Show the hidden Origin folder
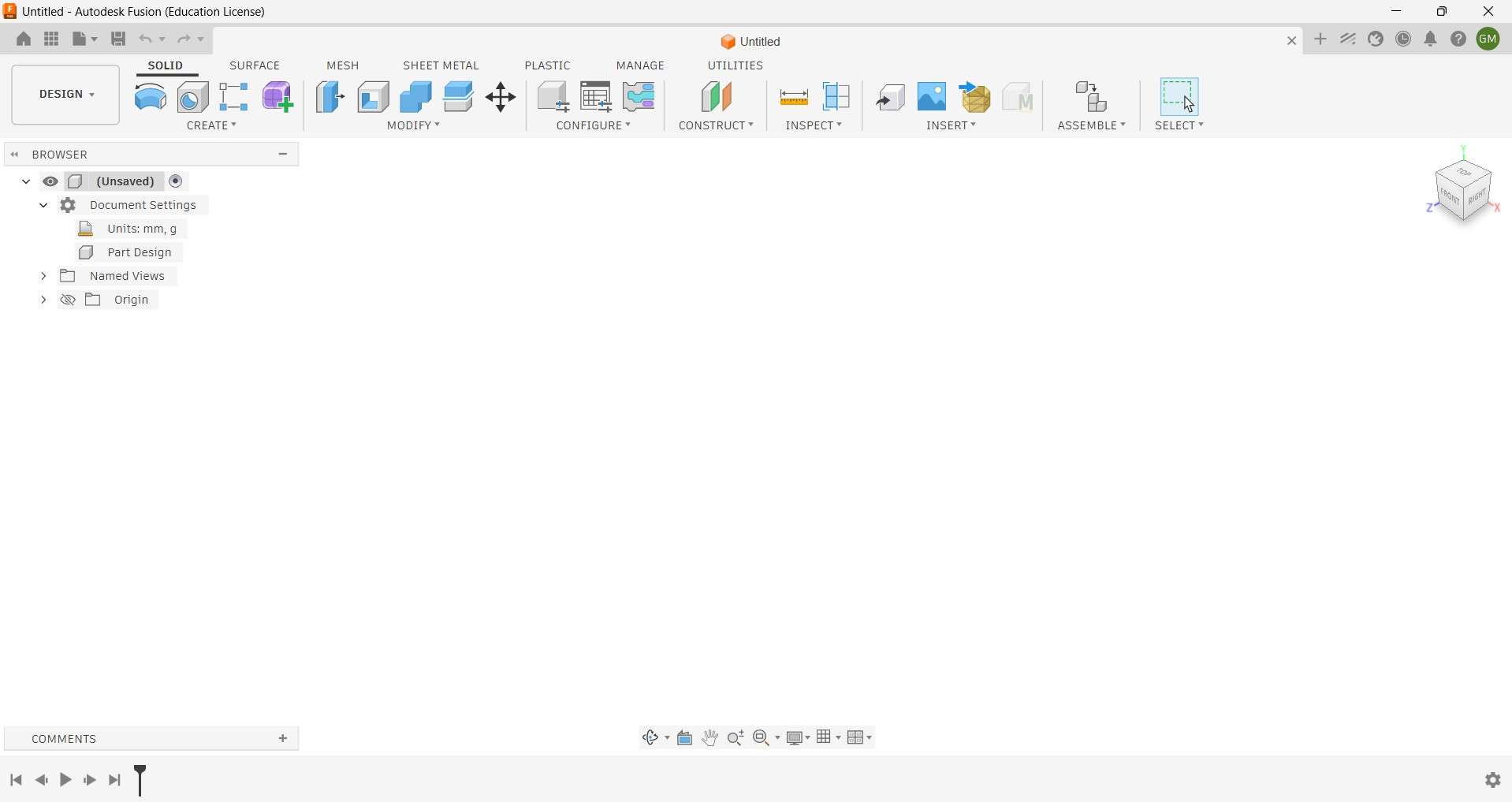 (x=68, y=300)
